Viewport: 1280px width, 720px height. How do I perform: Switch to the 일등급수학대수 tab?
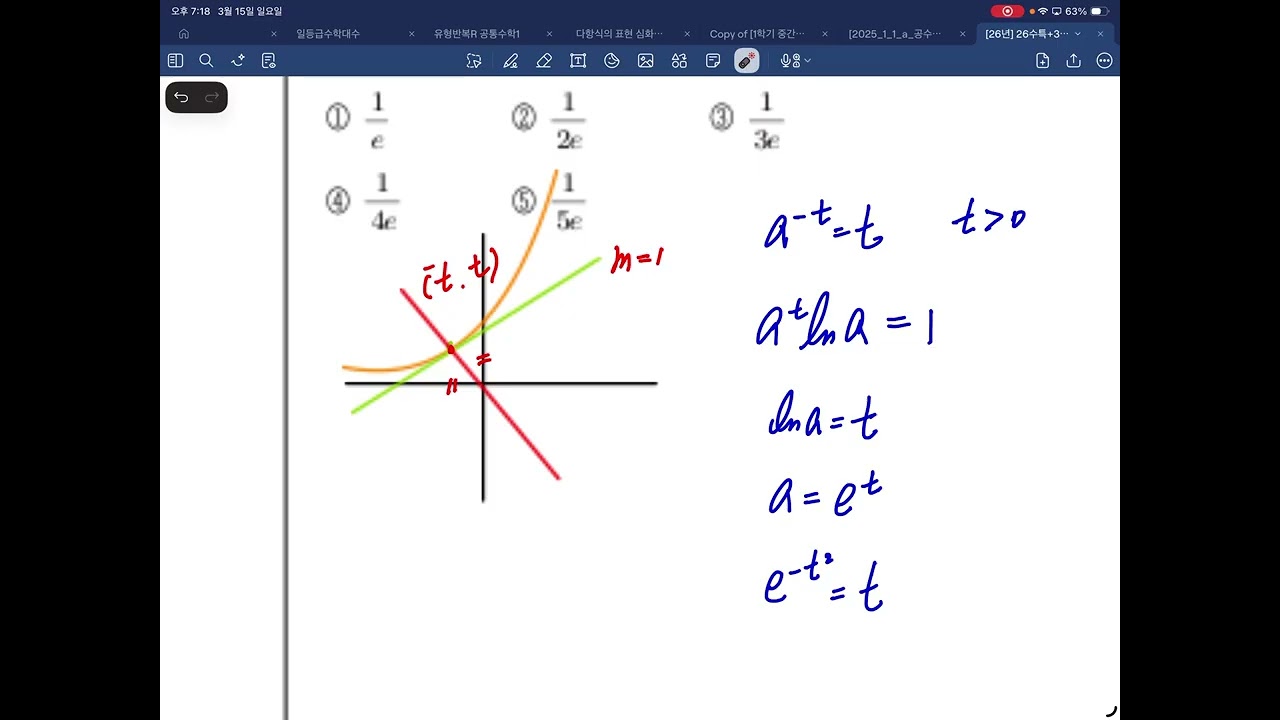328,34
